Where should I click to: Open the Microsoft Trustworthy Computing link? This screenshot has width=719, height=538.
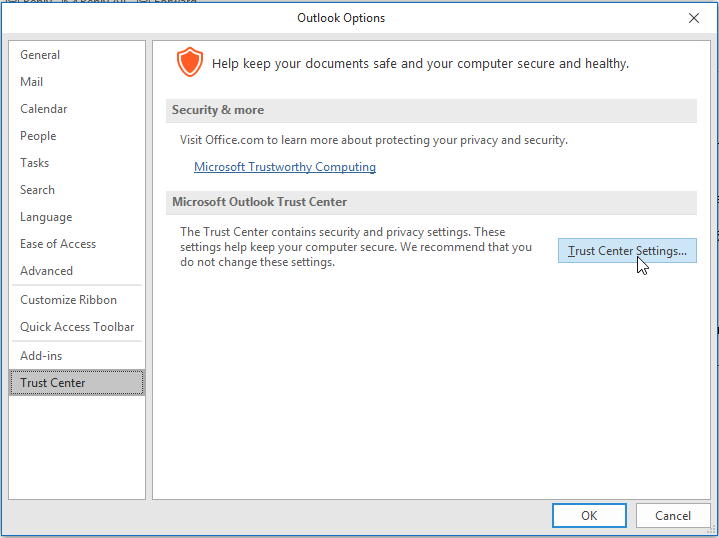click(x=285, y=167)
